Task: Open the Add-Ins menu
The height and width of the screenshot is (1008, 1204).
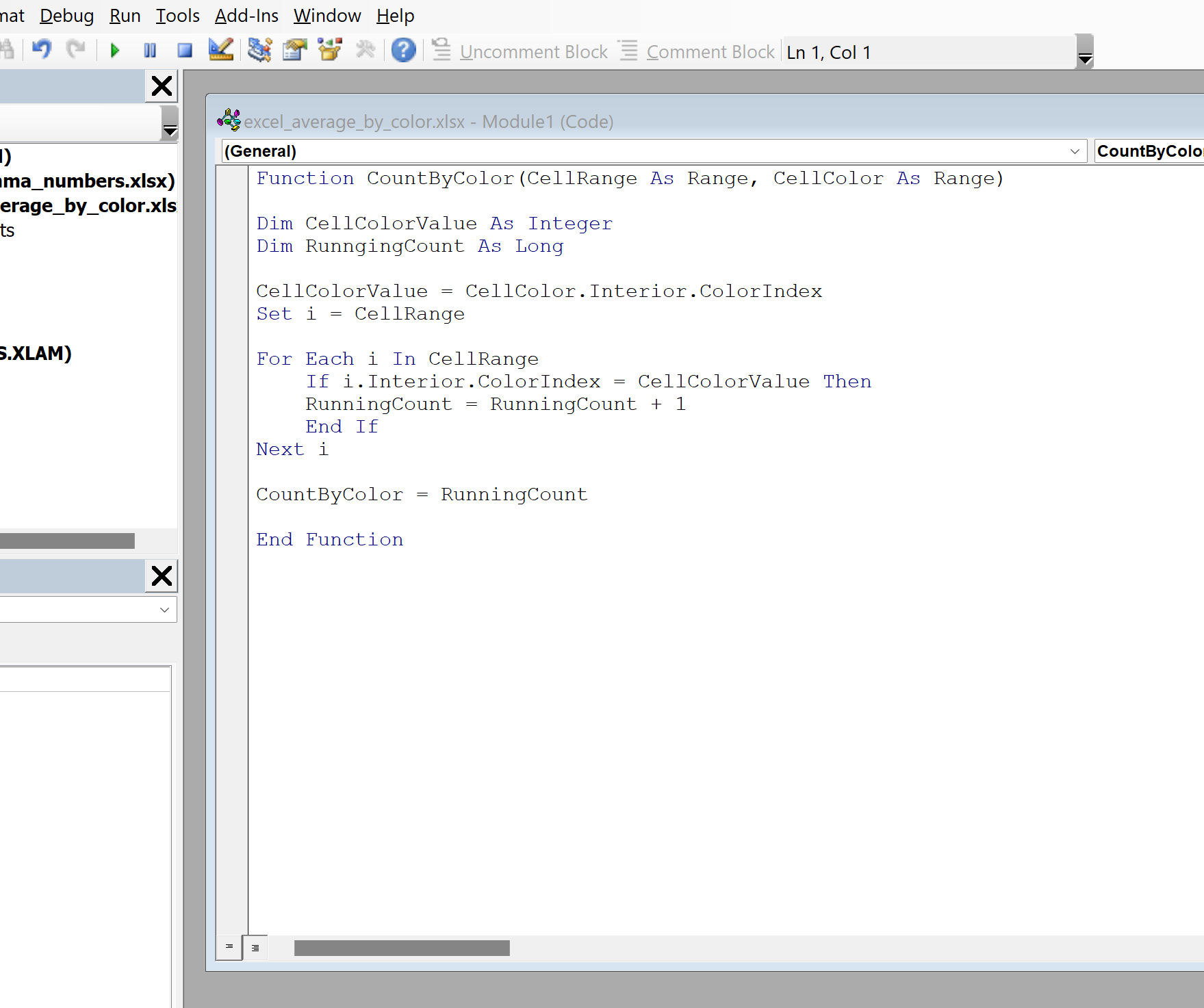Action: tap(246, 15)
